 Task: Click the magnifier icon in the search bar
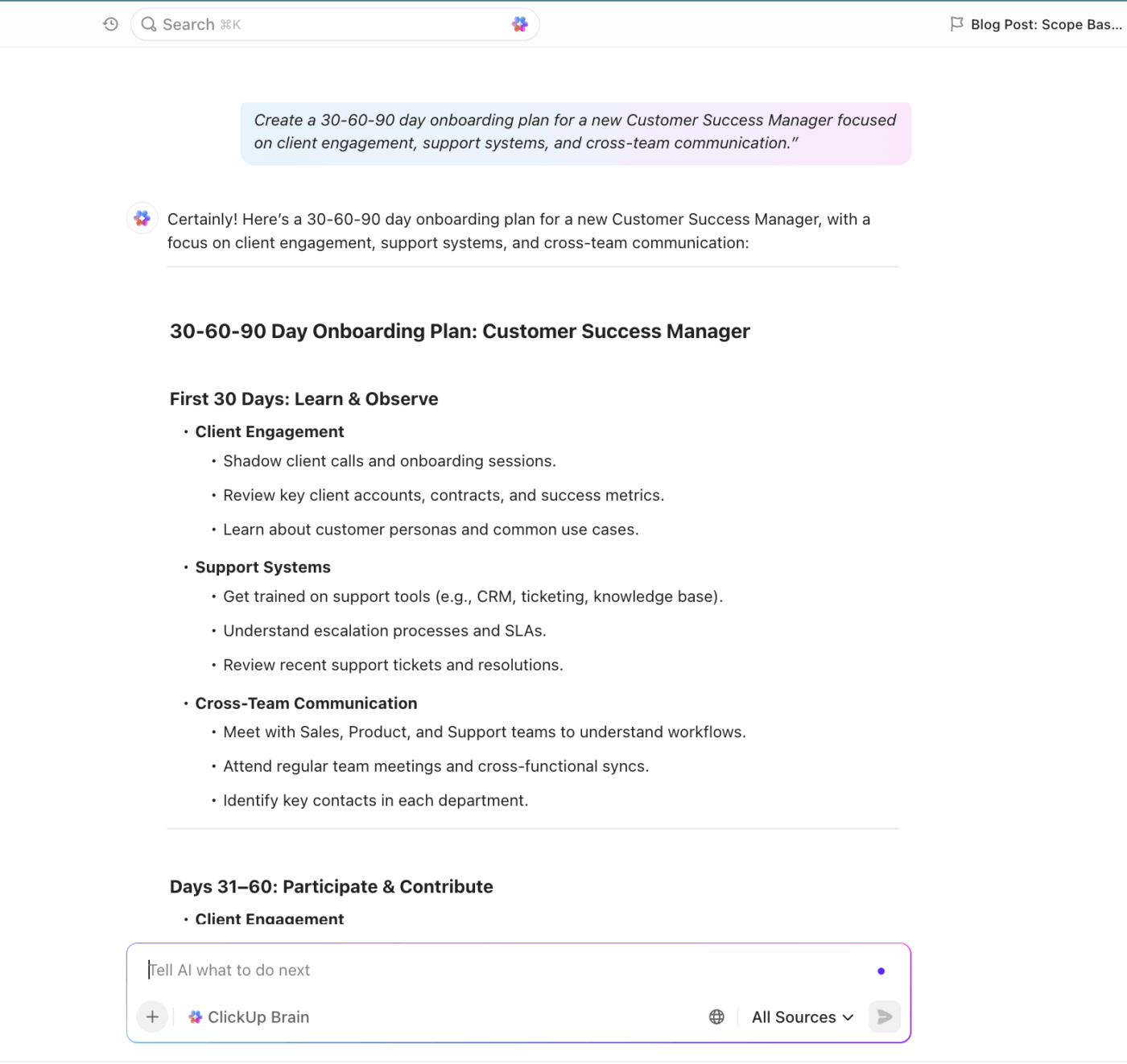click(148, 24)
